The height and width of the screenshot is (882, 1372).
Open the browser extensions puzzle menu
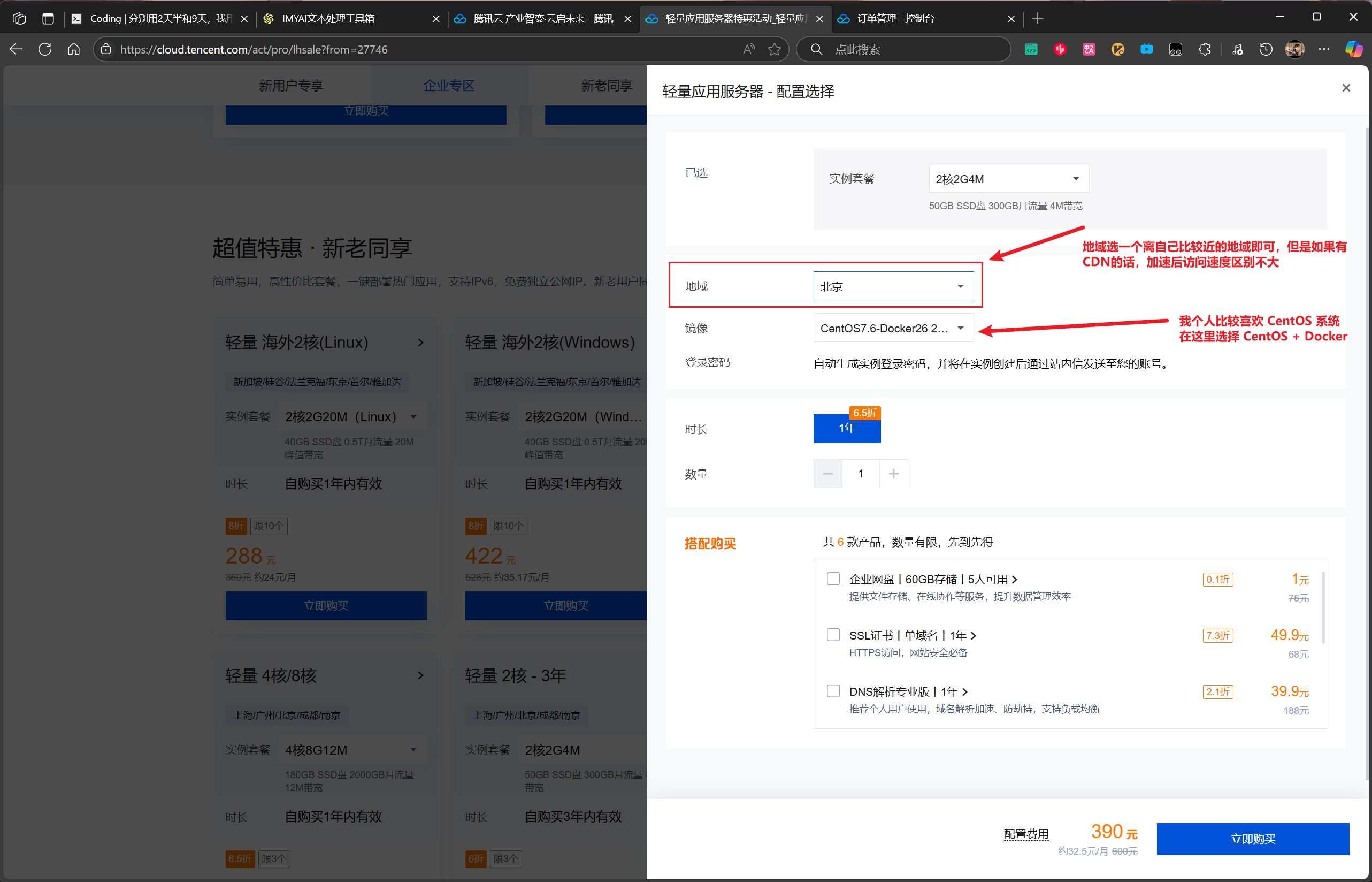click(1205, 49)
